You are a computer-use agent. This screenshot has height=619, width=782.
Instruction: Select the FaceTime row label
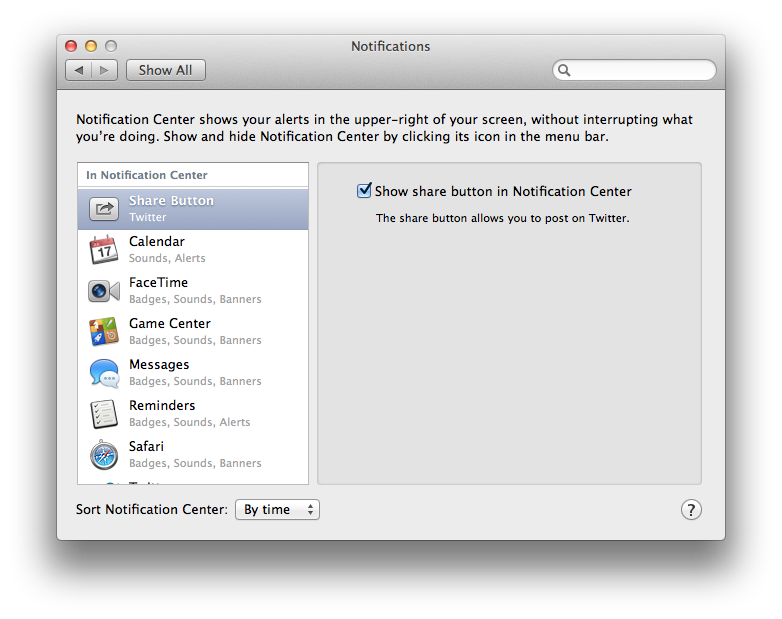click(x=158, y=282)
